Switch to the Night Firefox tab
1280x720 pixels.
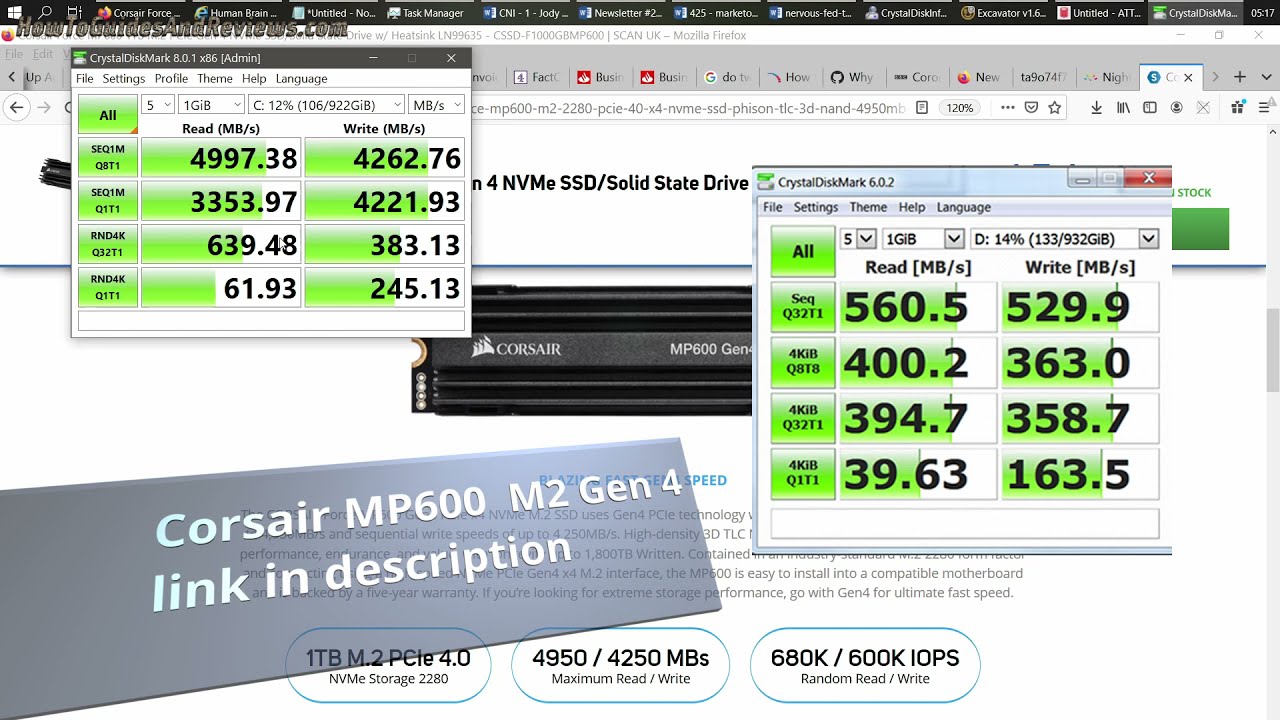coord(1109,77)
